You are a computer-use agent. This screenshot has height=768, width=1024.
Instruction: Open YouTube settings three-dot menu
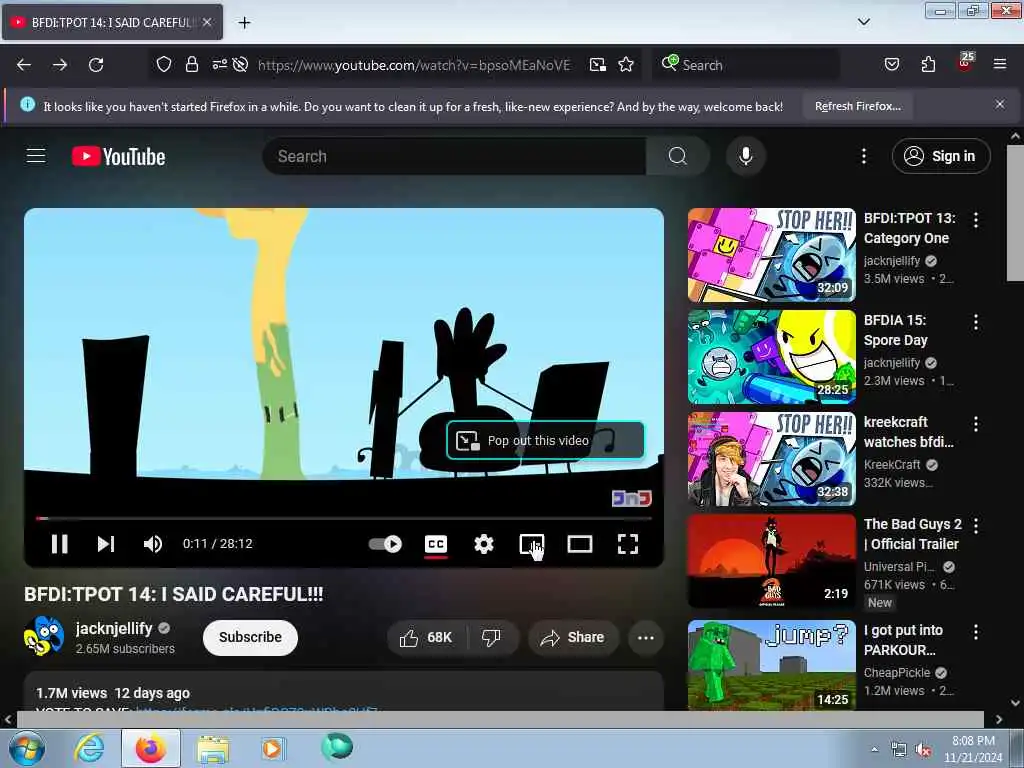tap(864, 156)
